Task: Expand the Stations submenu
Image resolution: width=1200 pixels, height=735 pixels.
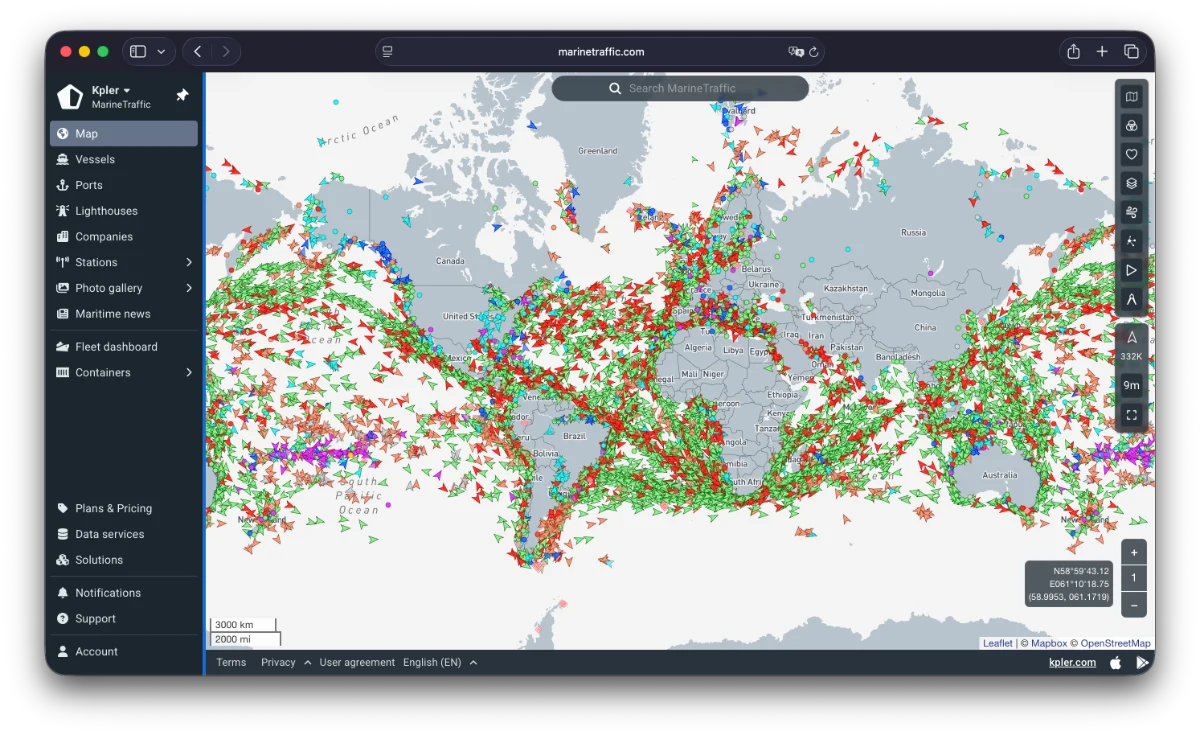Action: tap(189, 262)
